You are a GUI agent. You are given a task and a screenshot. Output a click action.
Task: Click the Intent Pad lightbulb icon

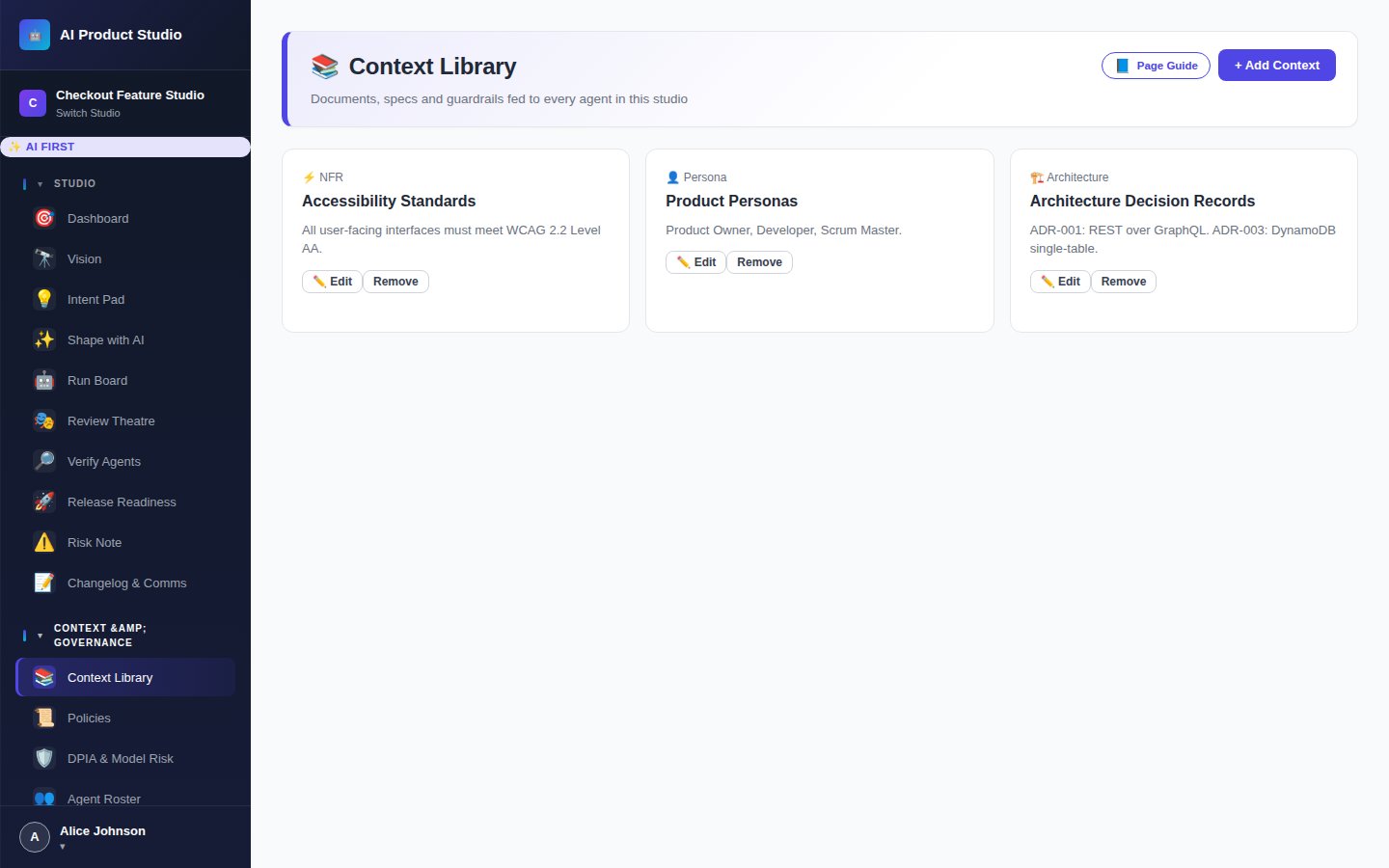44,299
